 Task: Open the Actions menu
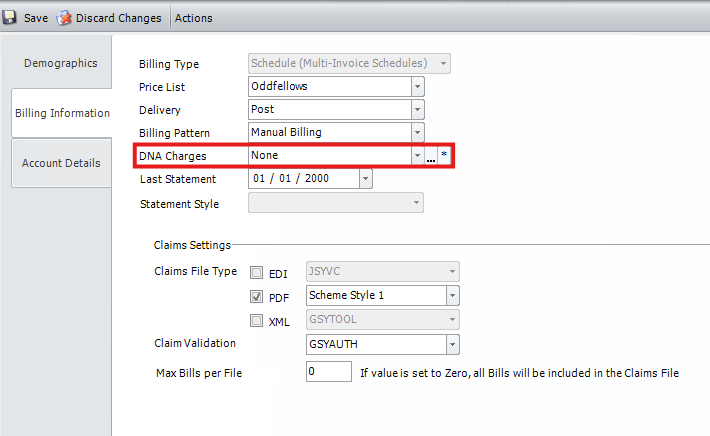(x=193, y=18)
